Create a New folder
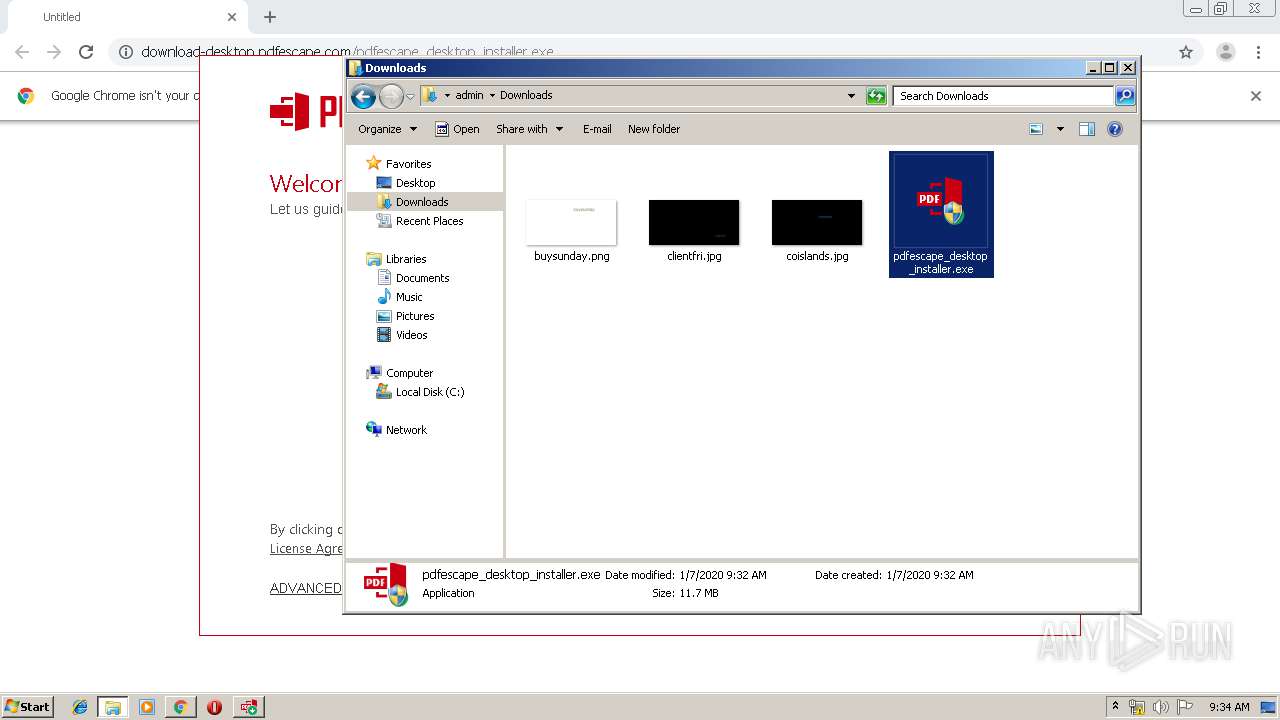 click(x=654, y=129)
